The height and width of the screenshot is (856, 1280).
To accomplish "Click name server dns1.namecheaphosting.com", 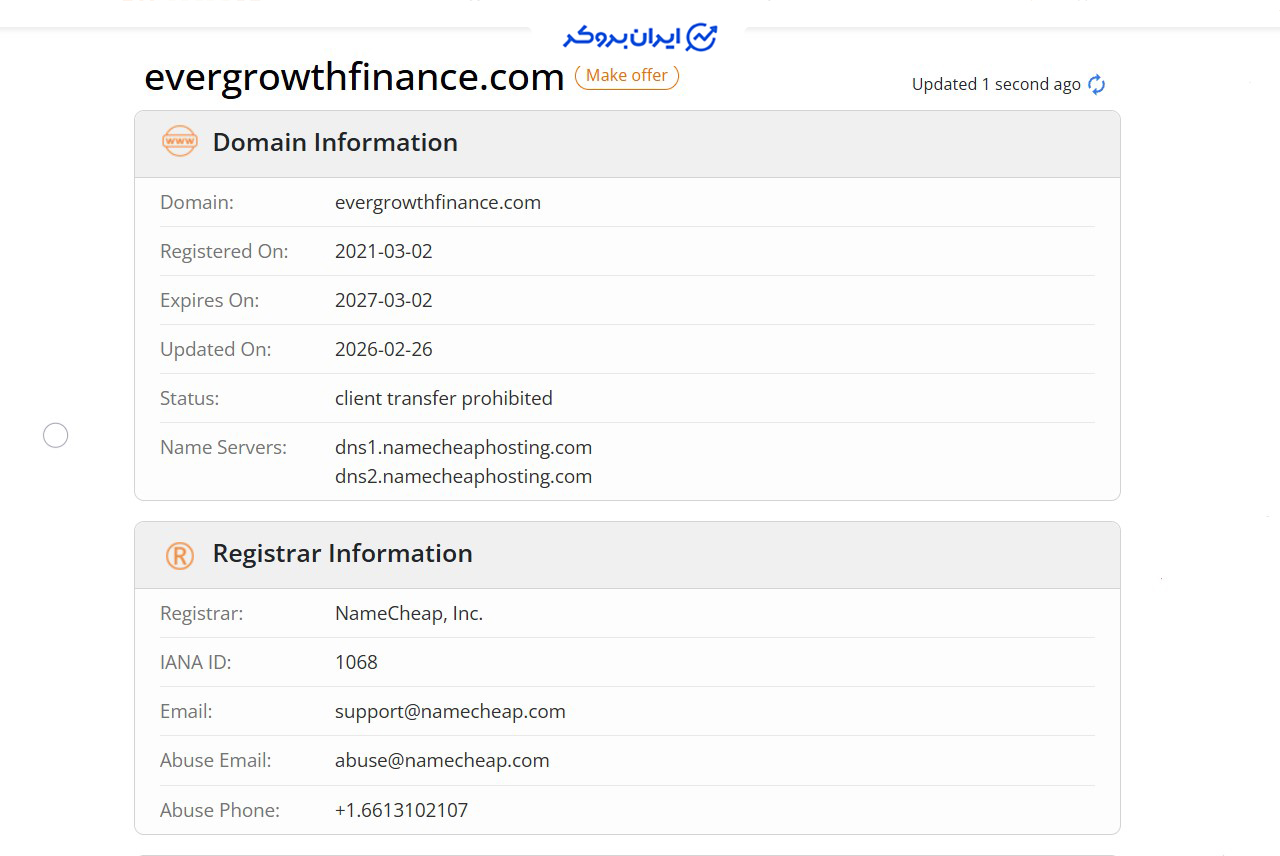I will pyautogui.click(x=464, y=447).
